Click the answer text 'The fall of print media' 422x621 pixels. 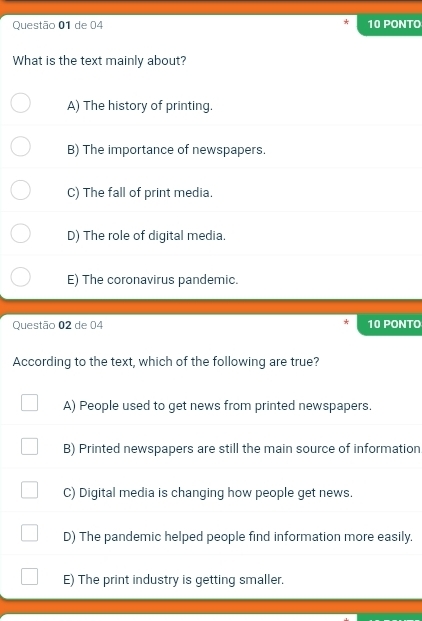click(x=148, y=192)
